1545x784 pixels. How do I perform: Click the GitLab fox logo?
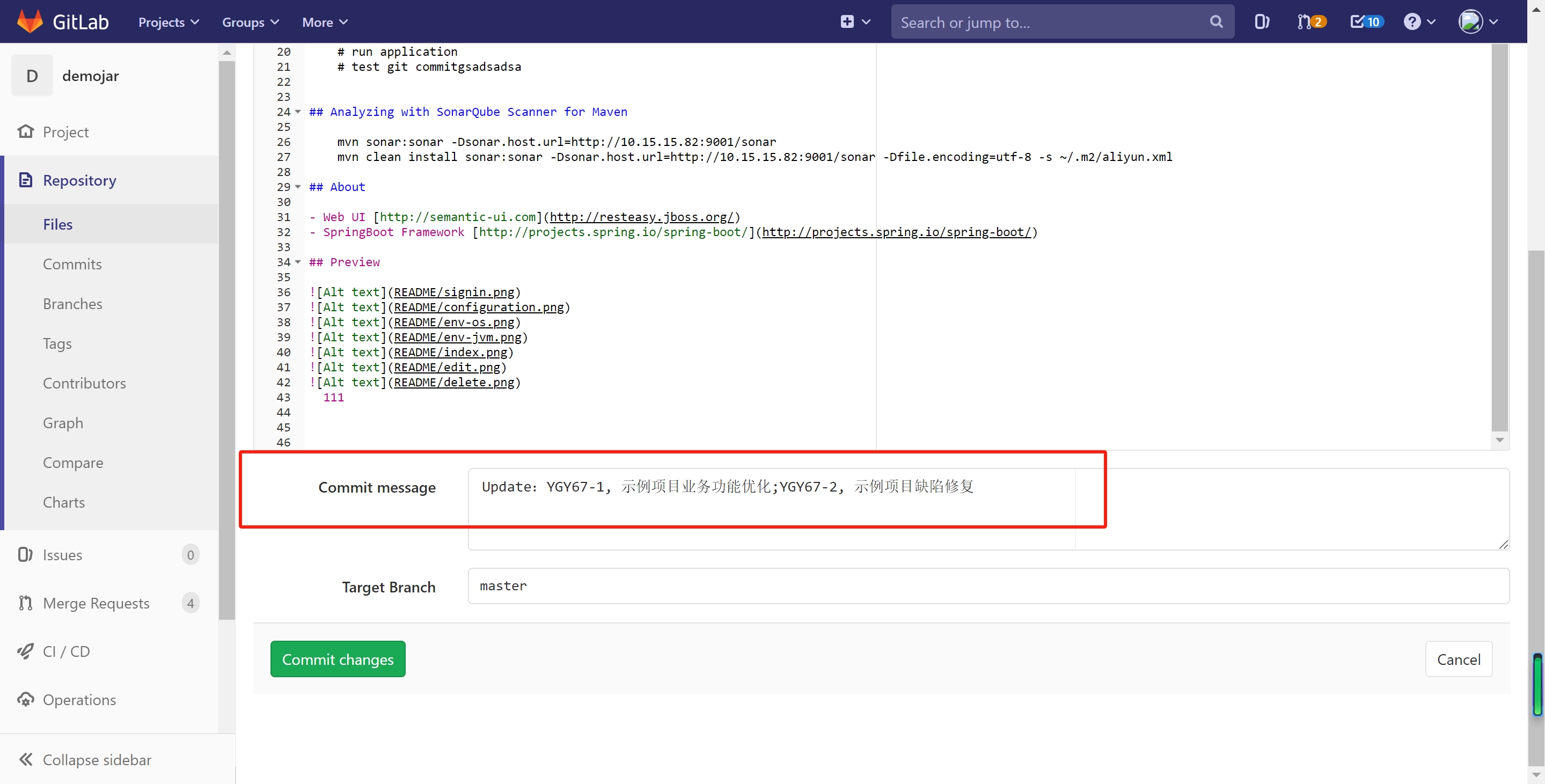click(x=30, y=21)
